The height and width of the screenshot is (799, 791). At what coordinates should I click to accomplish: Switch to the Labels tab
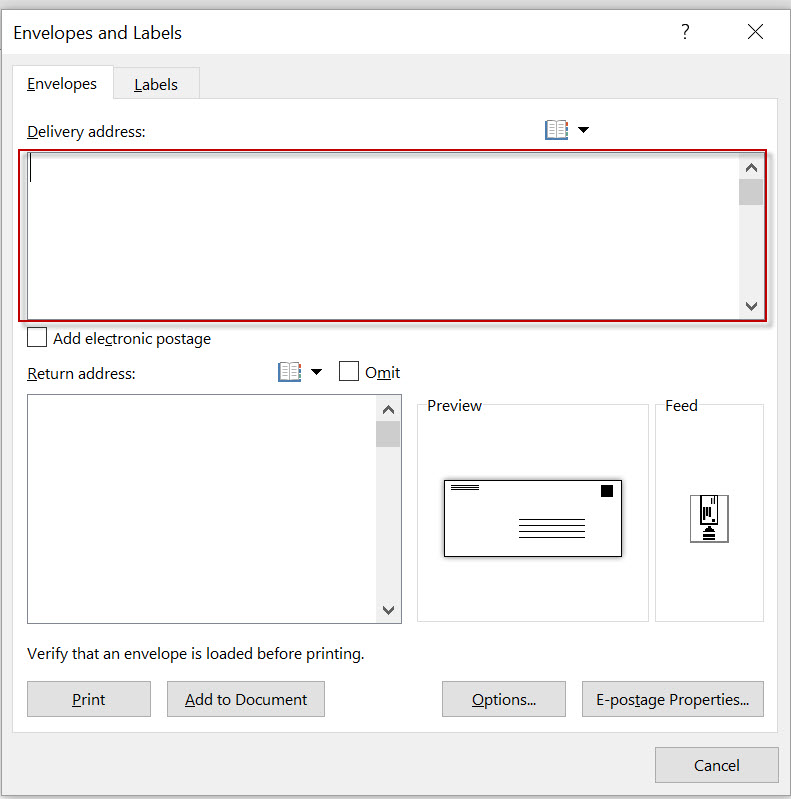pos(156,84)
